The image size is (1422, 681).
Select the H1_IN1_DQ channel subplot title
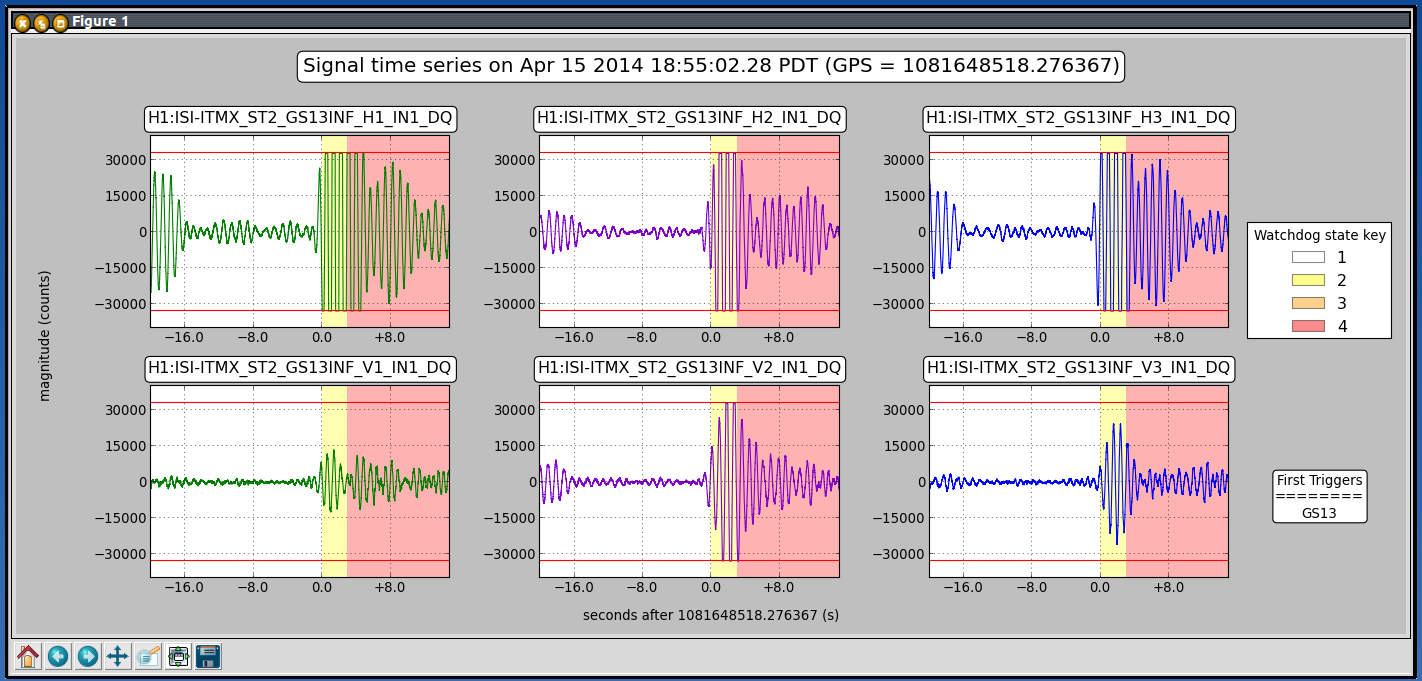pyautogui.click(x=300, y=118)
